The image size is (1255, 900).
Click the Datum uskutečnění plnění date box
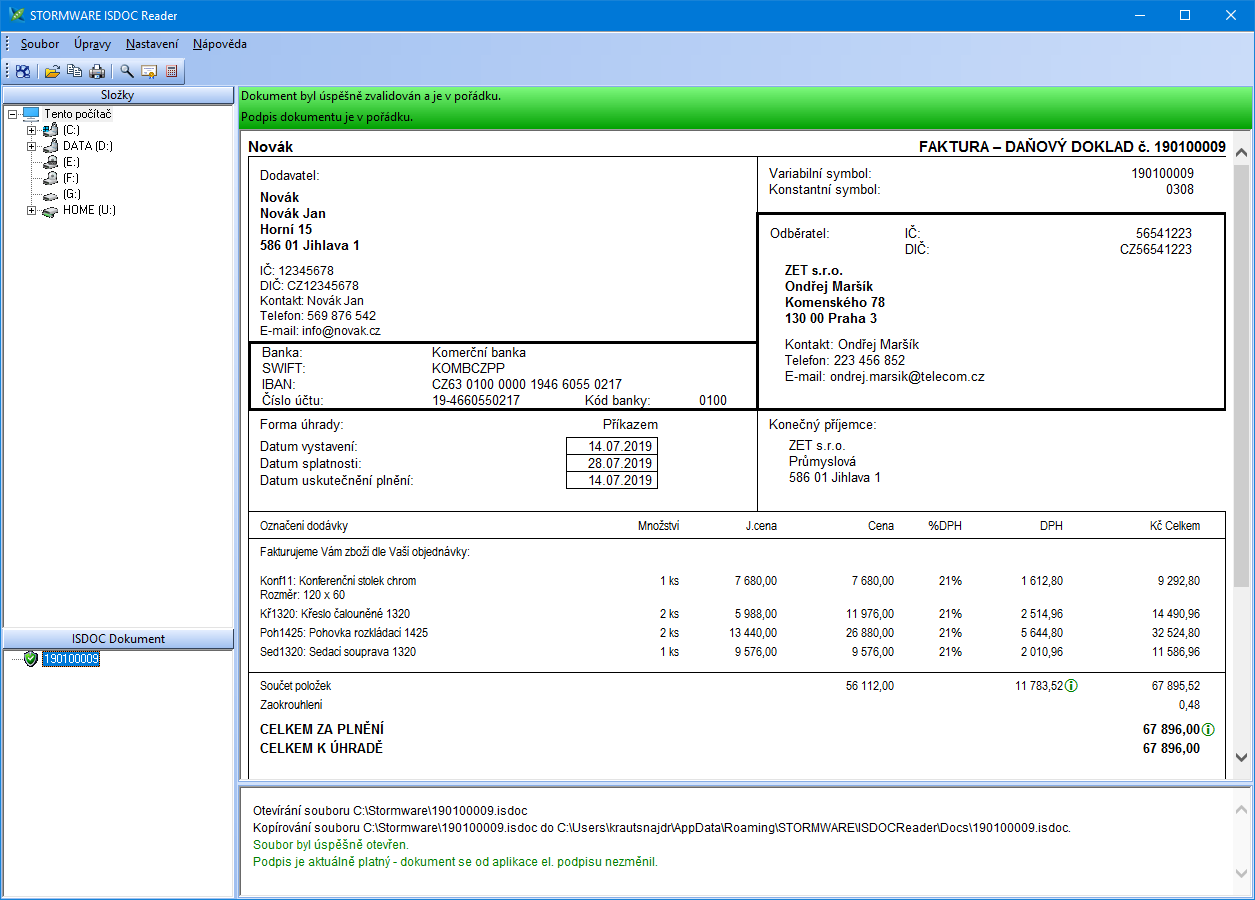(612, 480)
